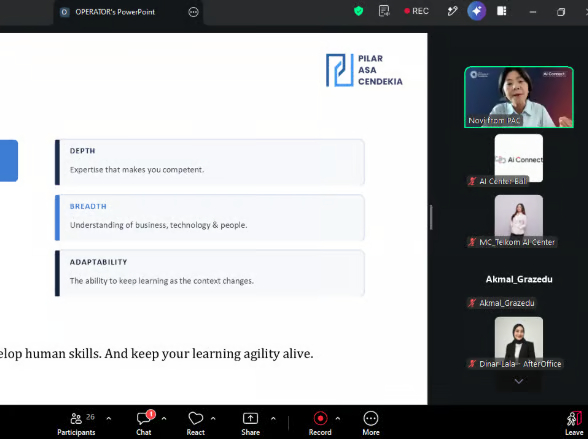The image size is (588, 439).
Task: Select Novi from PAC video thumbnail
Action: 519,97
